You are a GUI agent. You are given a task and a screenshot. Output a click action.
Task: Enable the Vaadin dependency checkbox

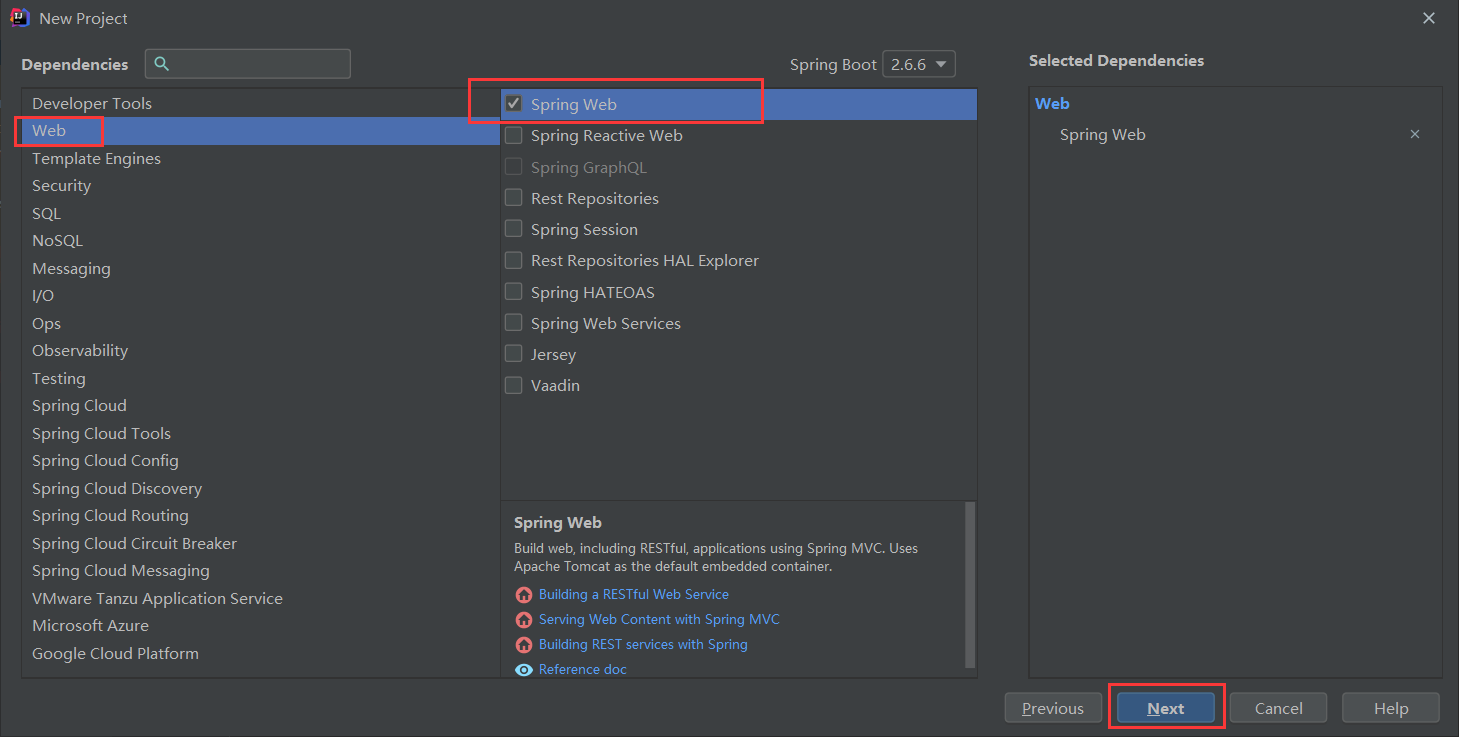[x=514, y=385]
